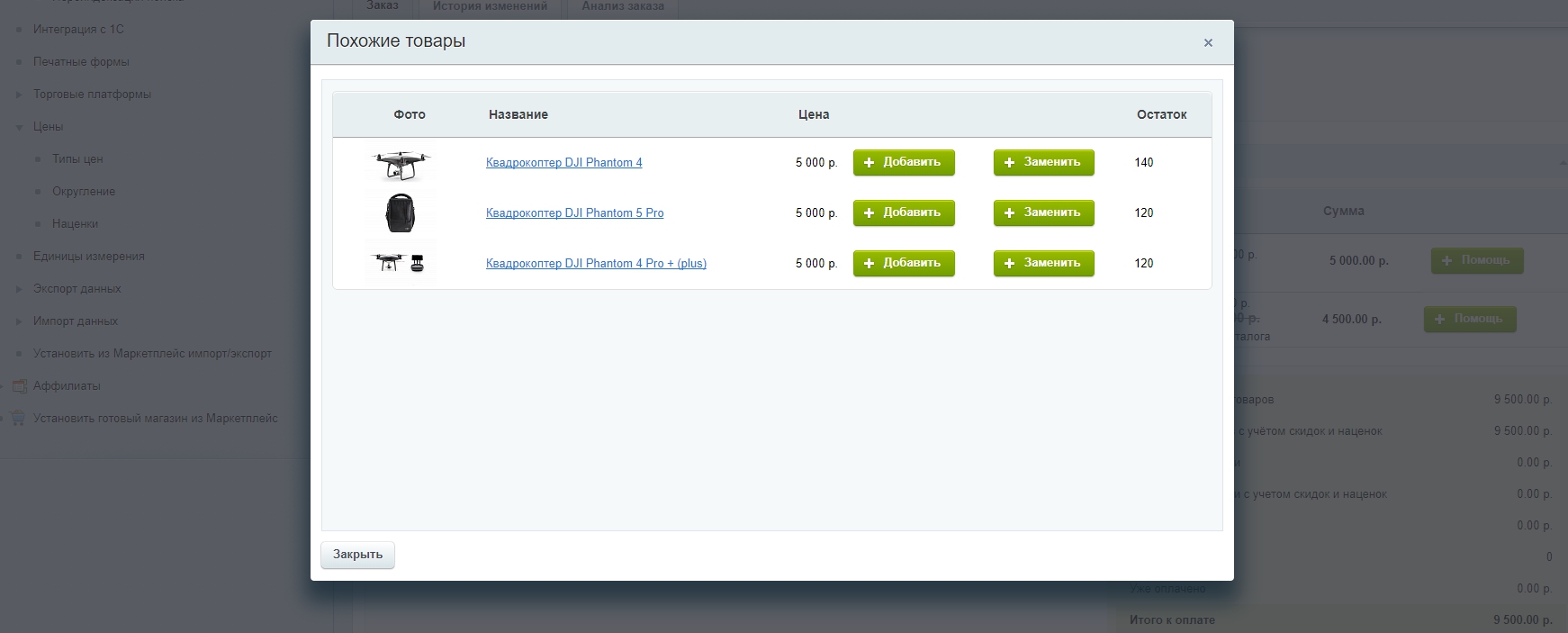Add Квадрокоптер DJI Phantom 4 to order
The width and height of the screenshot is (1568, 633).
coord(903,163)
